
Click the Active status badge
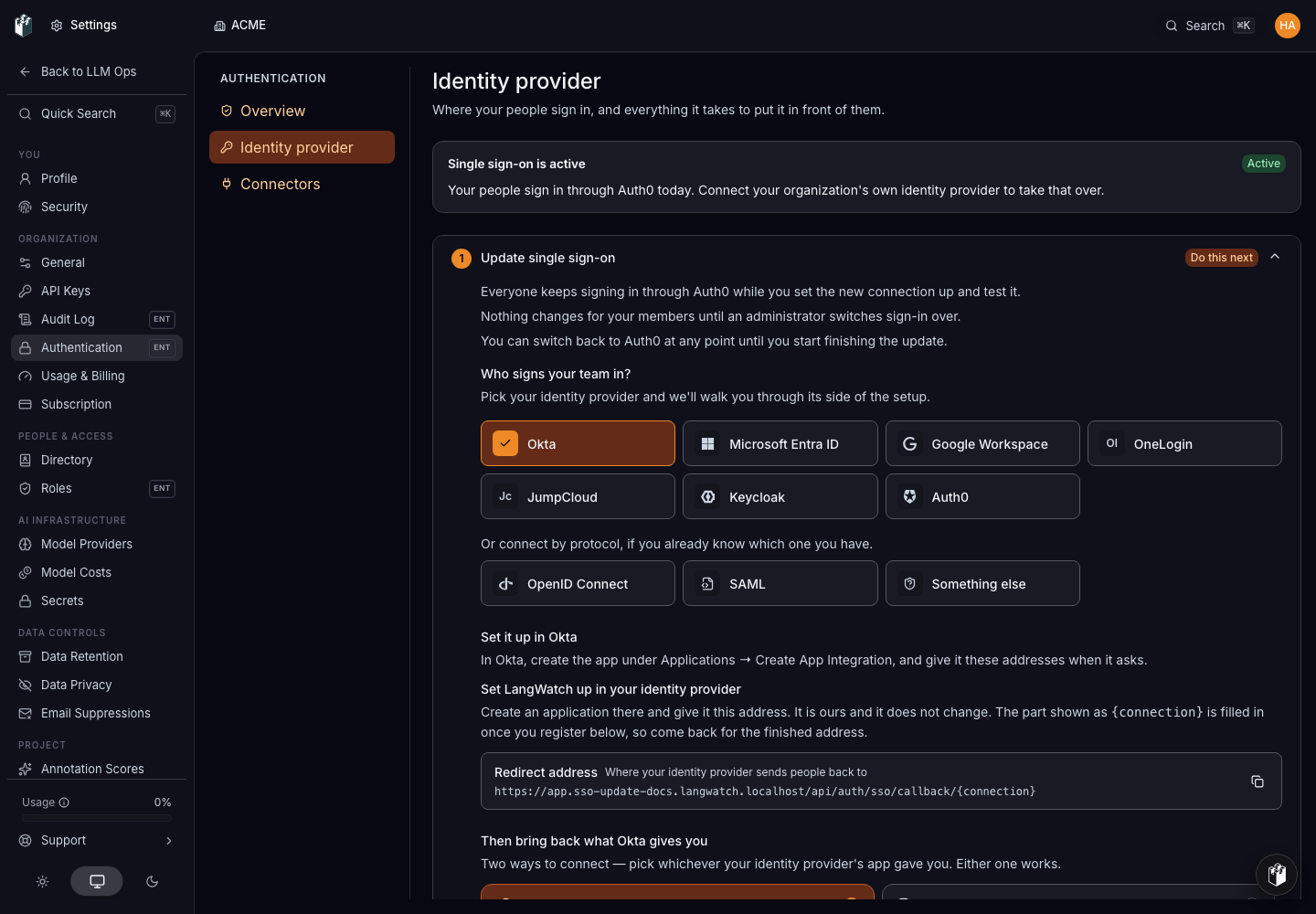tap(1264, 164)
